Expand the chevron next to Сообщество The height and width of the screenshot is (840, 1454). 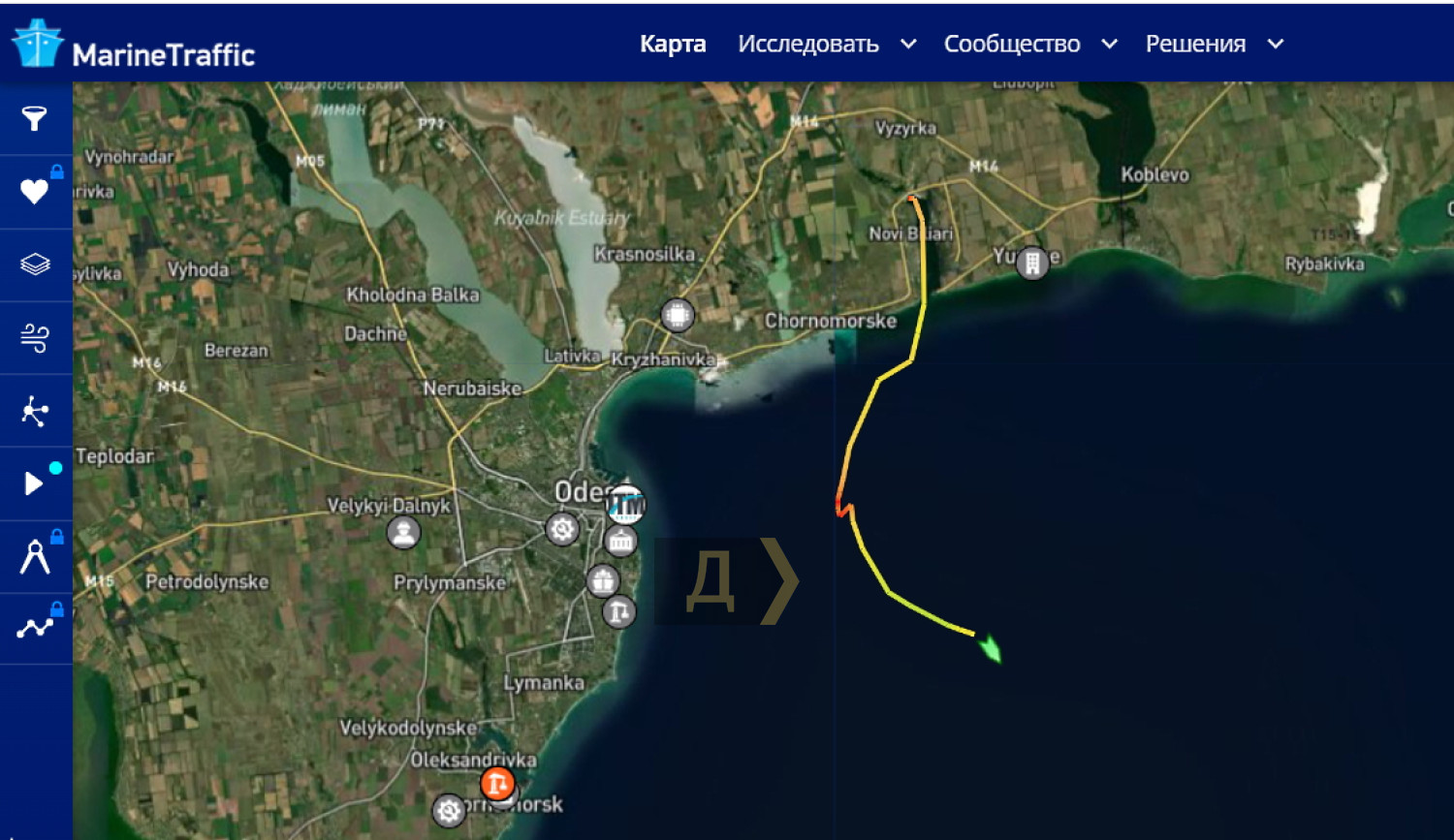click(1110, 44)
